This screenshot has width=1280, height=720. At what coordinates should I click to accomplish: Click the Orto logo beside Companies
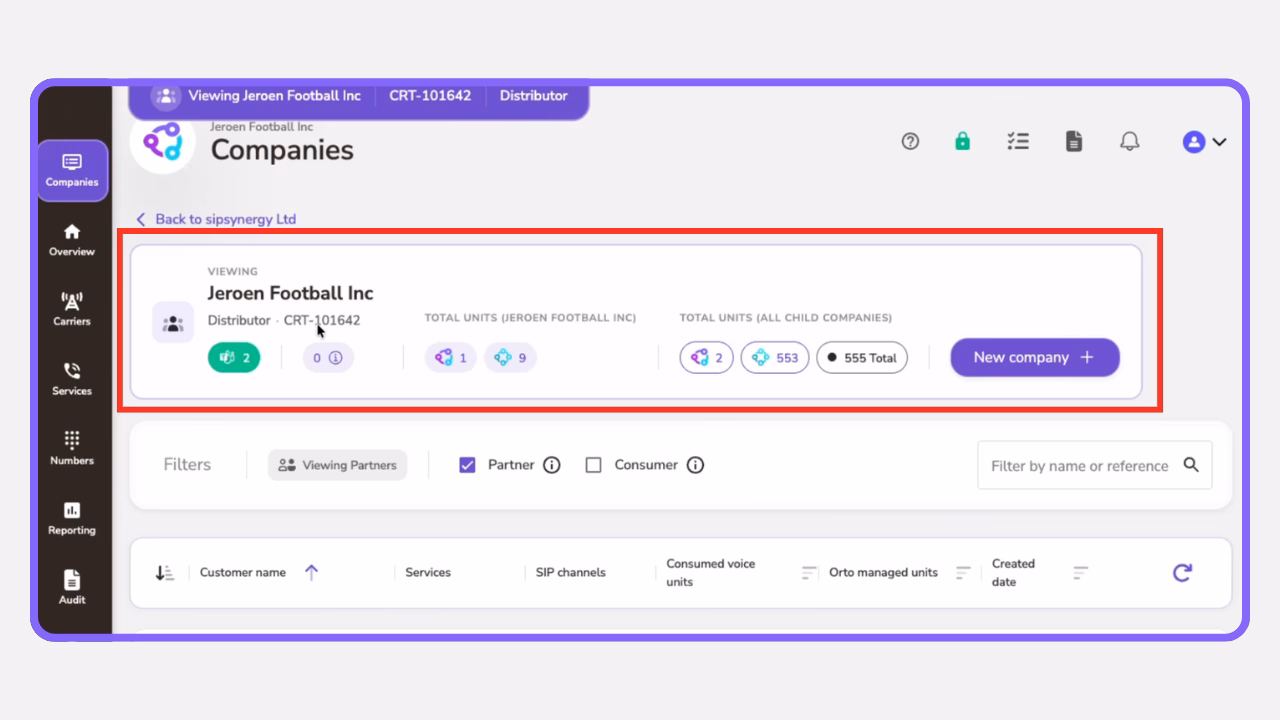162,142
